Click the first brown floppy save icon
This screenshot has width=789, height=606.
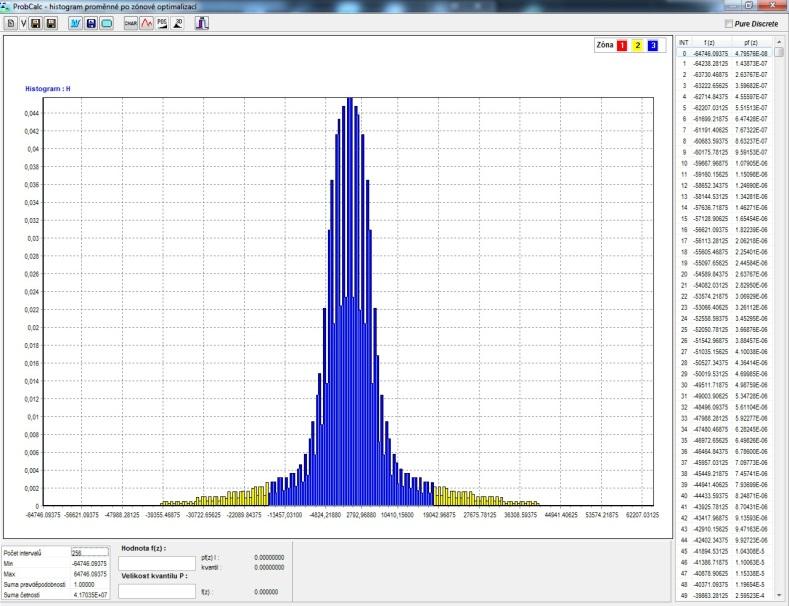[36, 23]
